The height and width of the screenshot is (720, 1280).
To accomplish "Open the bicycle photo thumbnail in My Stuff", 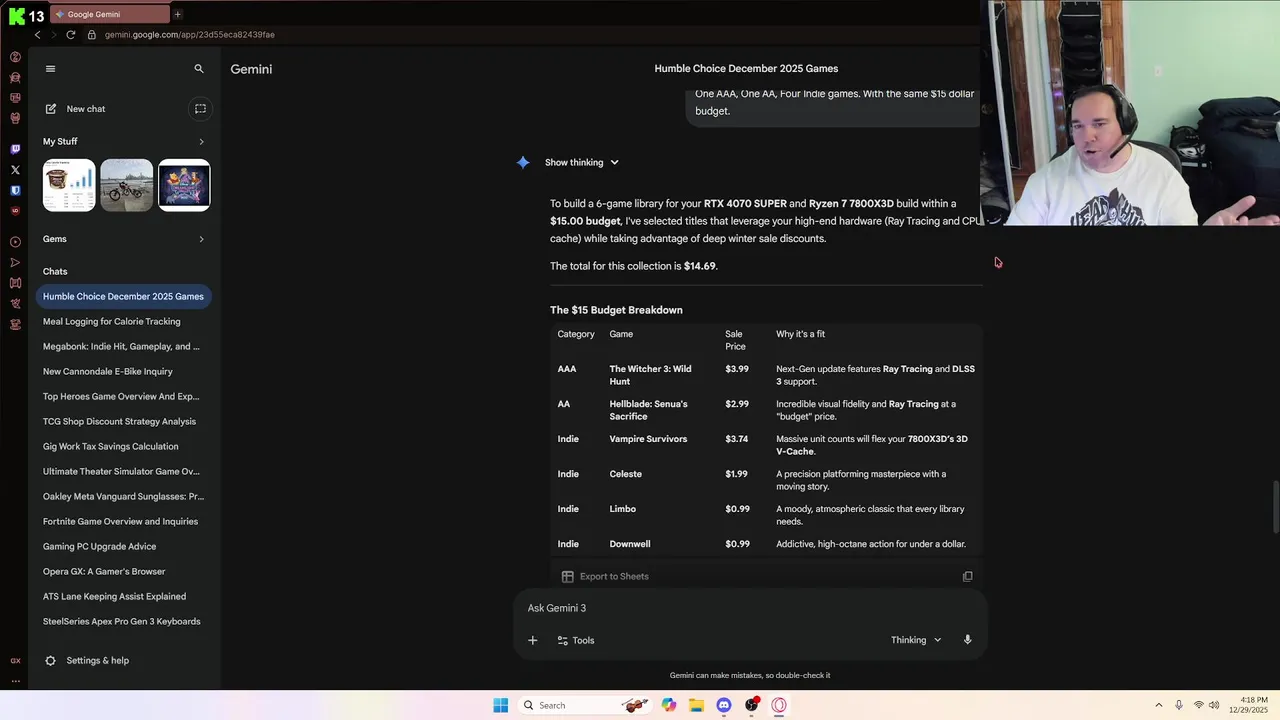I will coord(127,185).
